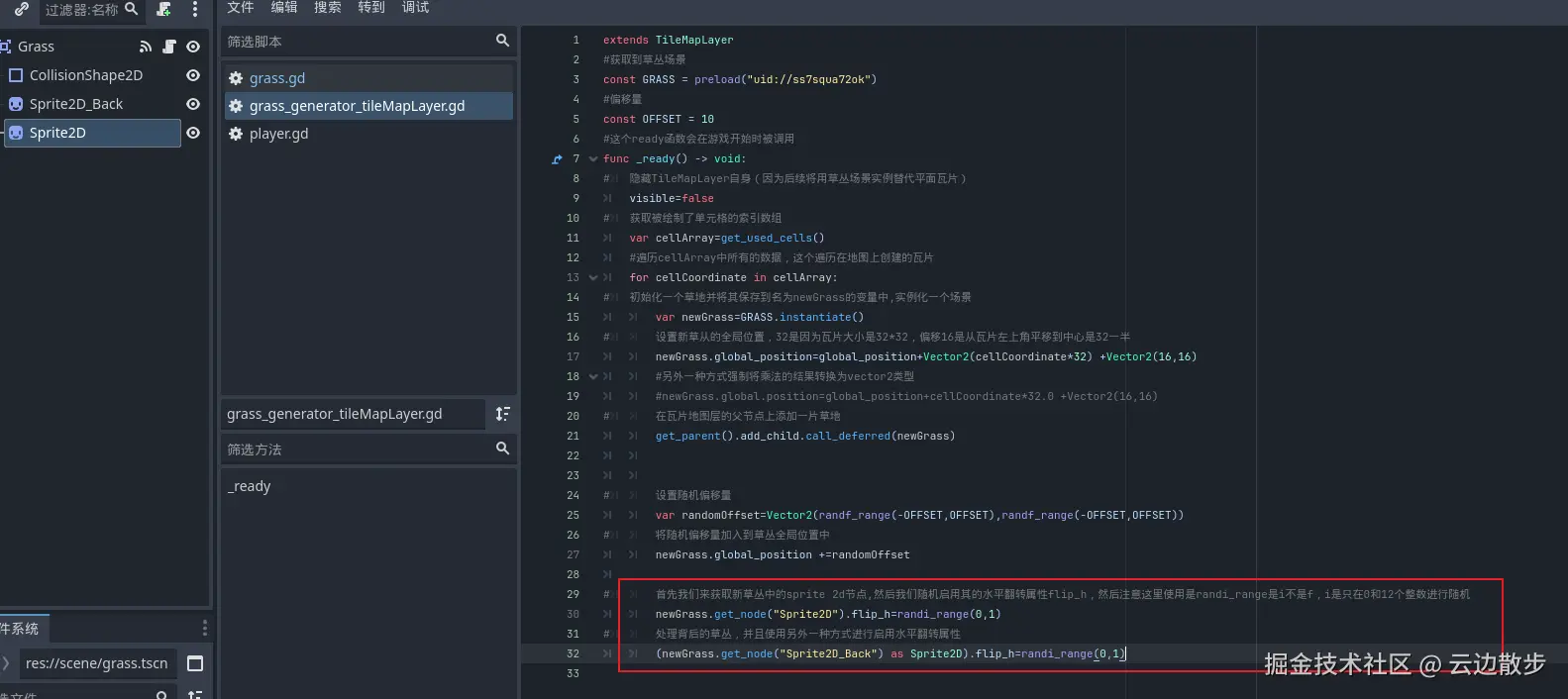1568x699 pixels.
Task: Toggle visibility of the Grass node
Action: 193,47
